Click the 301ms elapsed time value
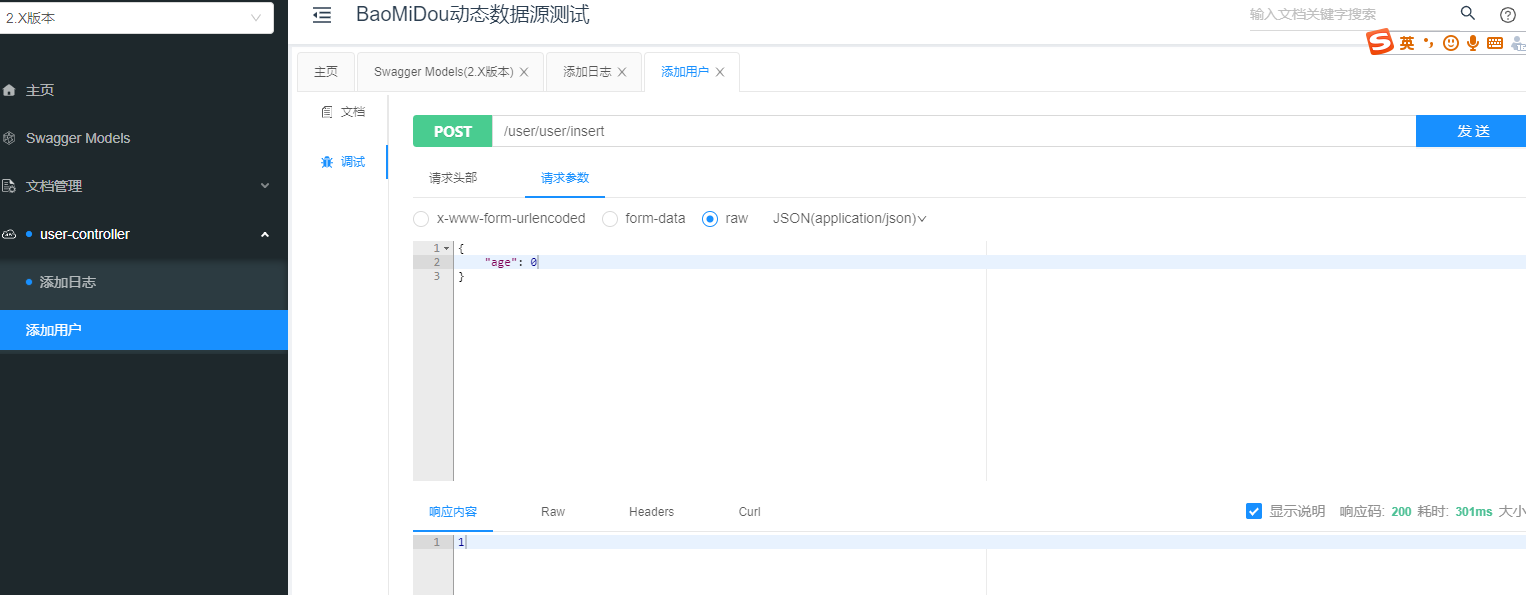 [x=1474, y=511]
